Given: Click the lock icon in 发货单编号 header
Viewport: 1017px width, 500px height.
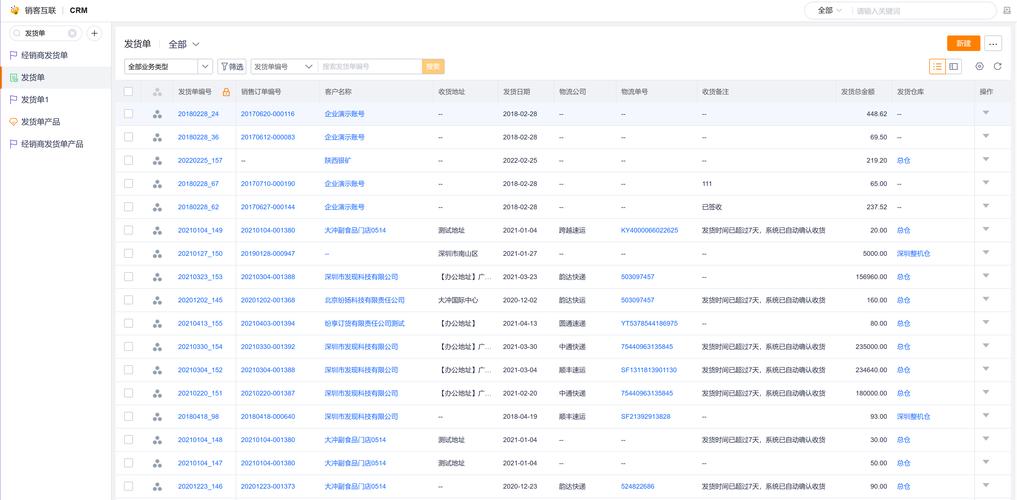Looking at the screenshot, I should 226,92.
